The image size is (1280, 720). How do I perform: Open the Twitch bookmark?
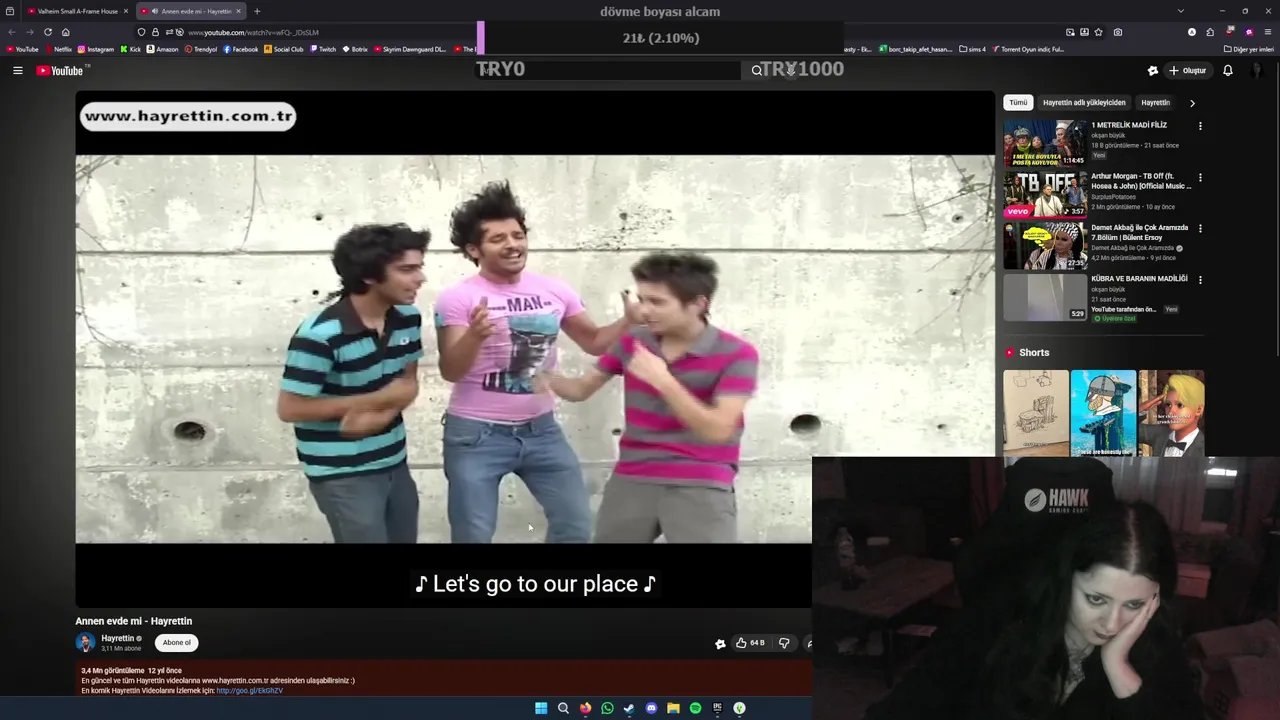point(323,49)
